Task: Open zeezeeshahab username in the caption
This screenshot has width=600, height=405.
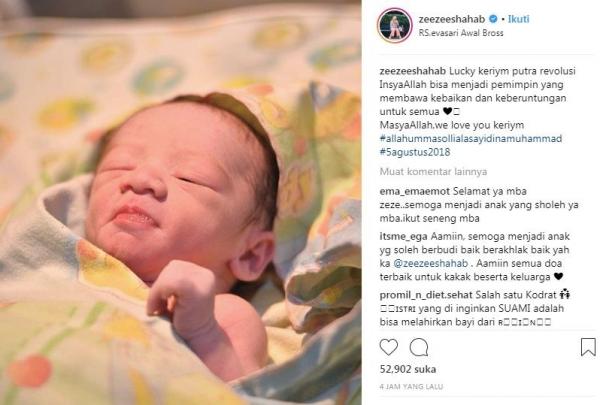Action: point(412,71)
